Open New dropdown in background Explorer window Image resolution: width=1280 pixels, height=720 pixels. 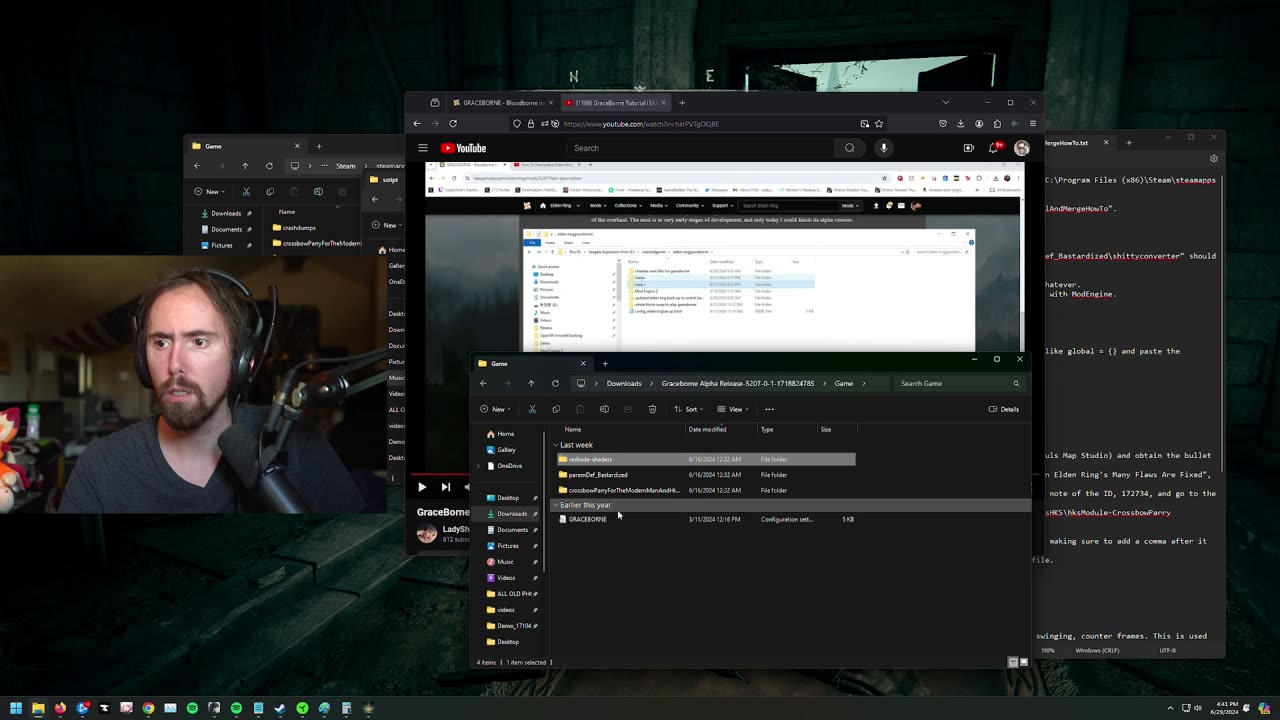click(209, 191)
